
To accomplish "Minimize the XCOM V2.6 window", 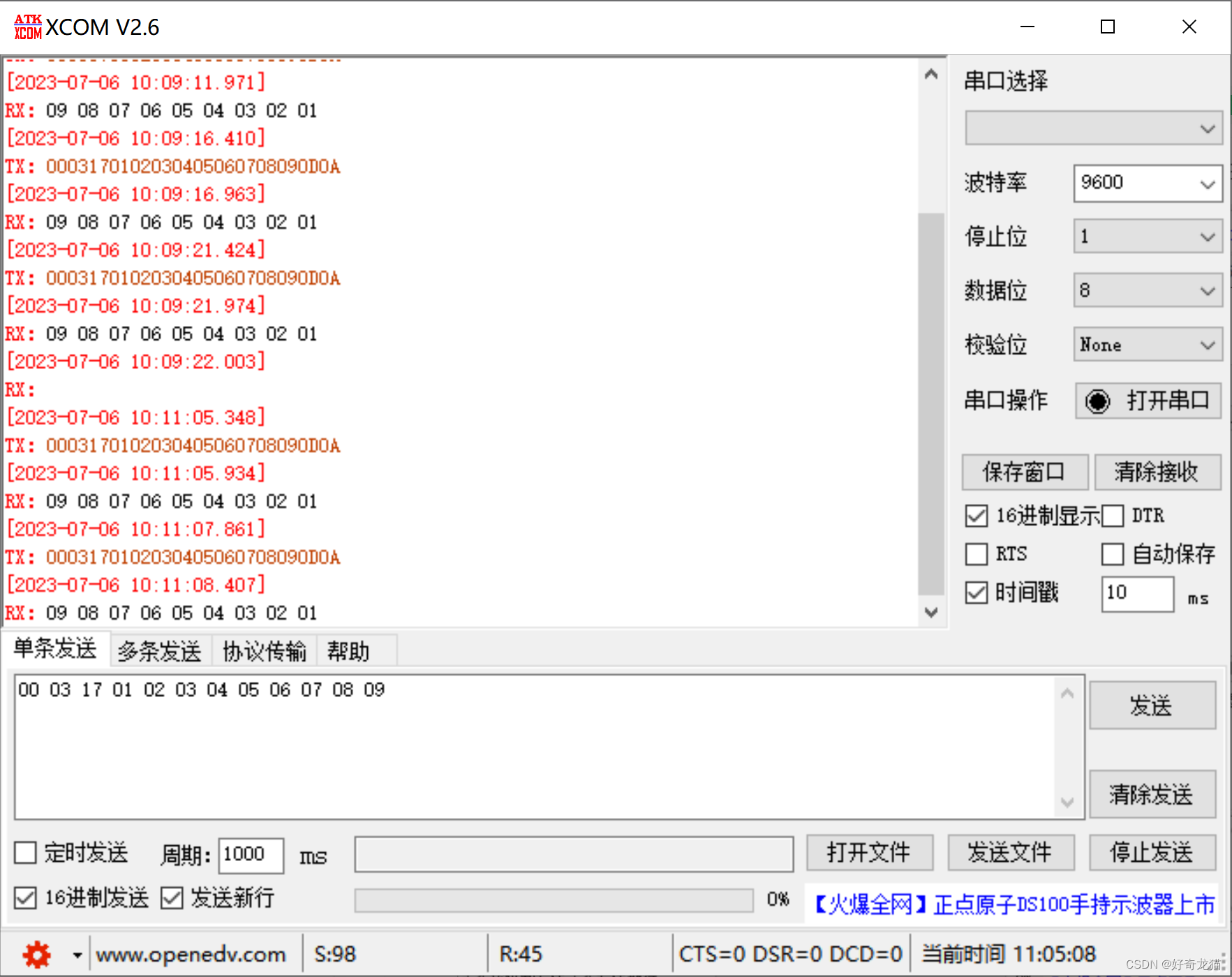I will pos(1027,27).
